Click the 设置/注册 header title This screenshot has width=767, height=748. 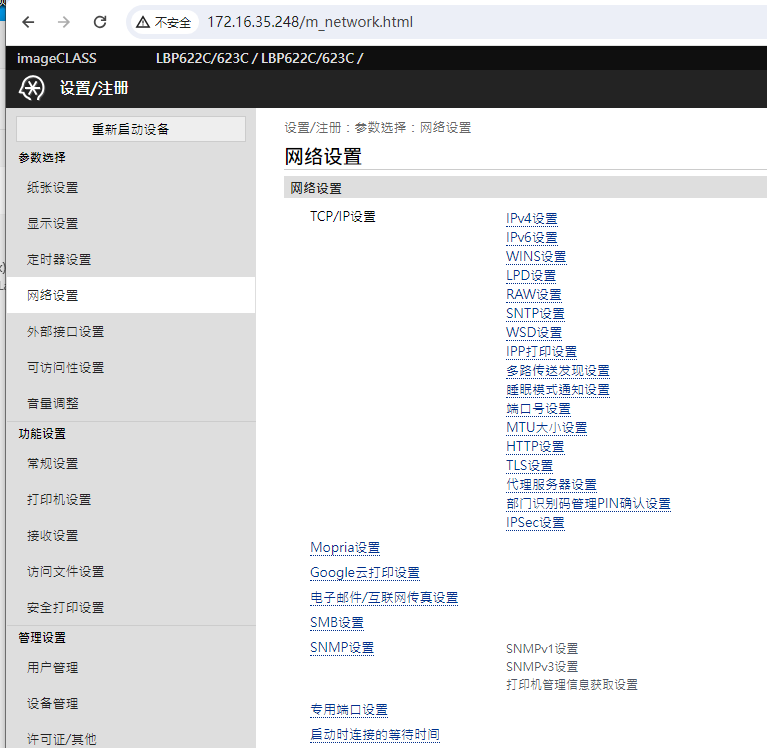(94, 89)
